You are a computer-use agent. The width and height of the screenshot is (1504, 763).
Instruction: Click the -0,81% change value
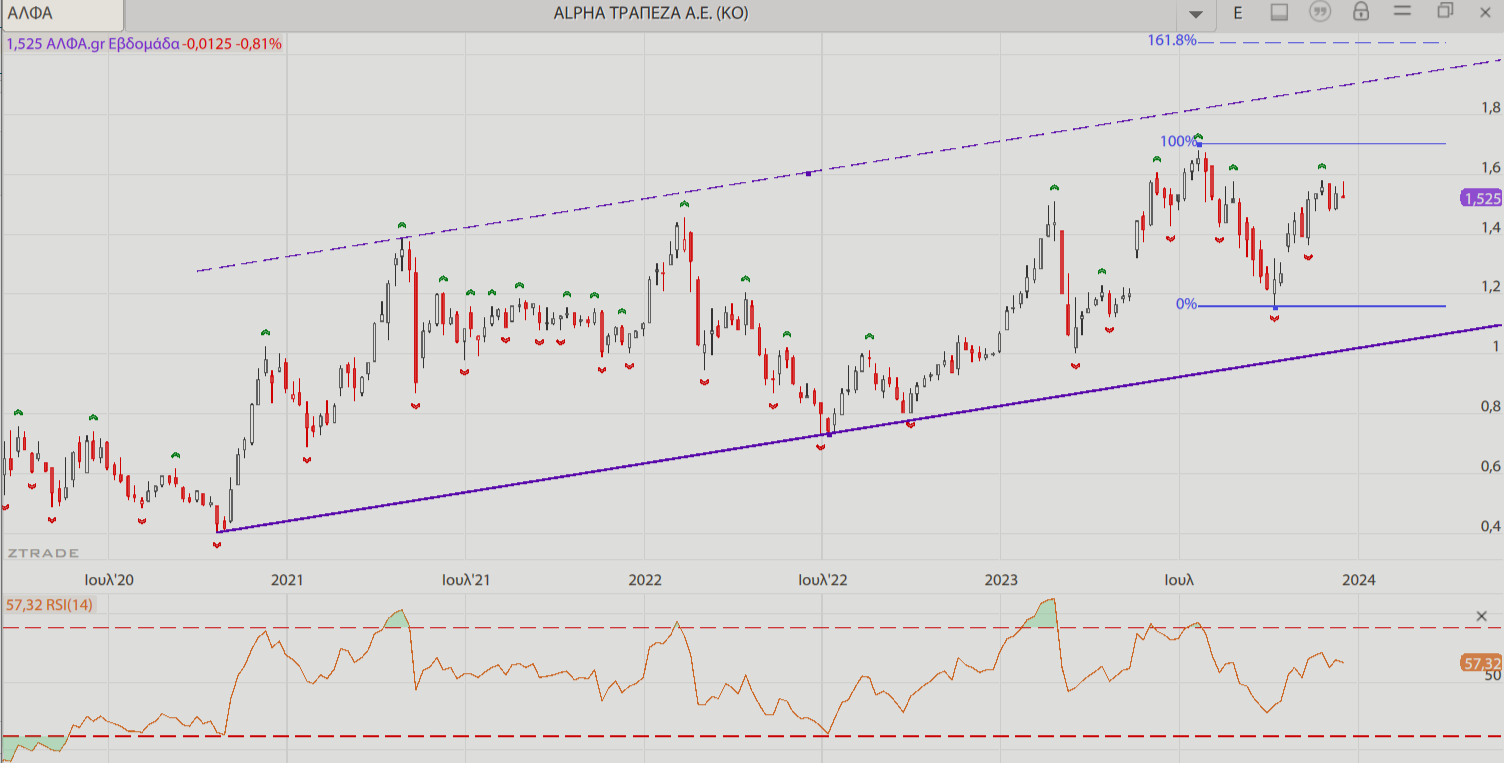pos(259,44)
